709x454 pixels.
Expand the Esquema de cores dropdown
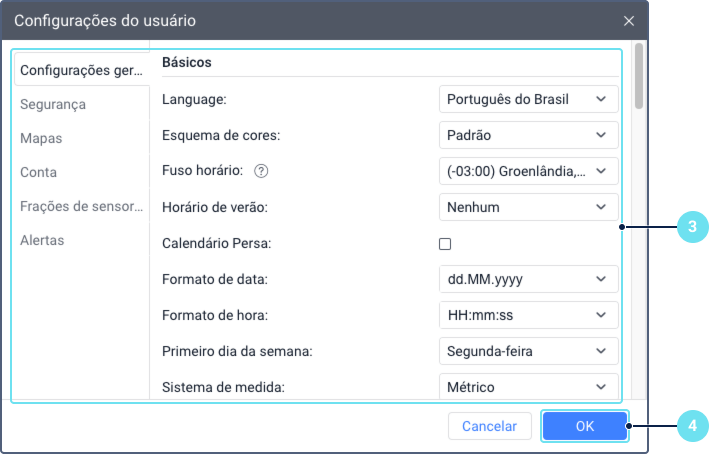point(528,135)
